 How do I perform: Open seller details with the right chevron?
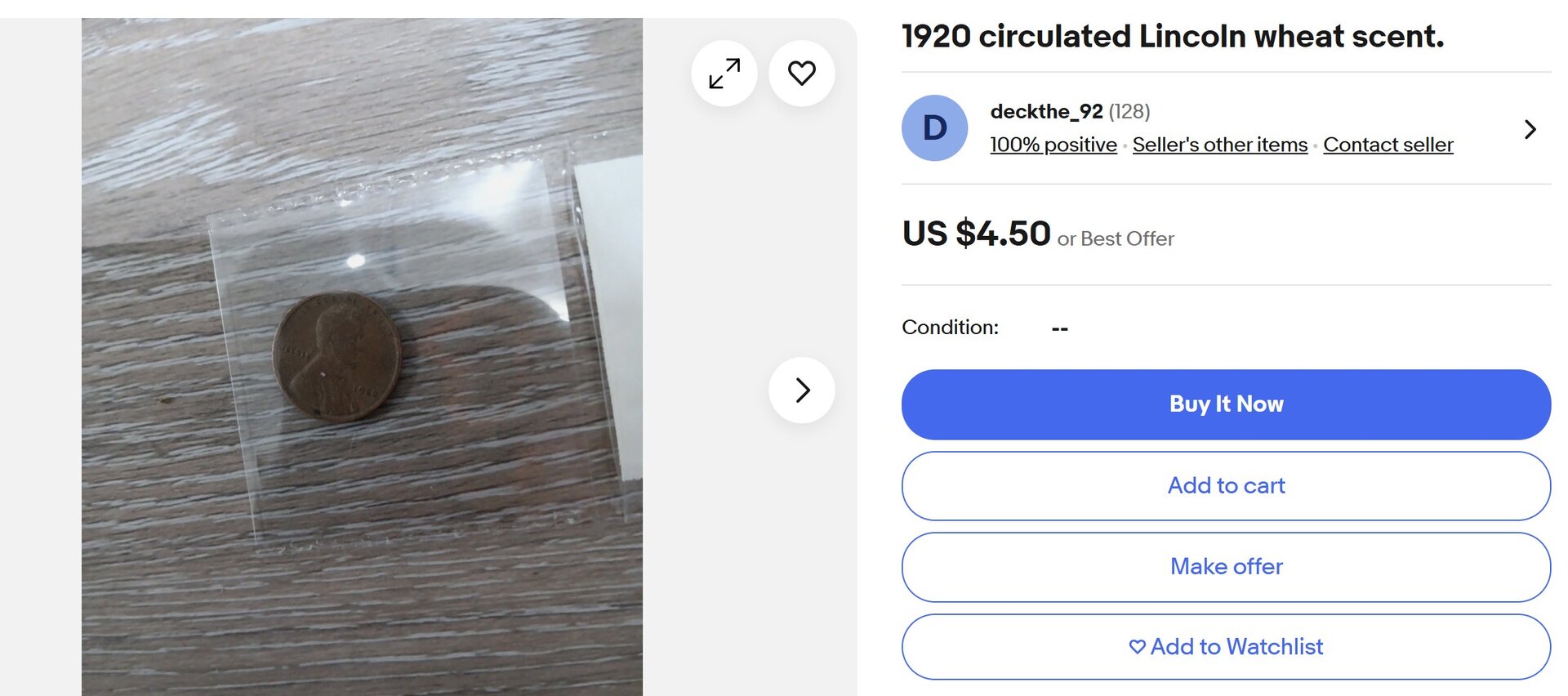1530,129
